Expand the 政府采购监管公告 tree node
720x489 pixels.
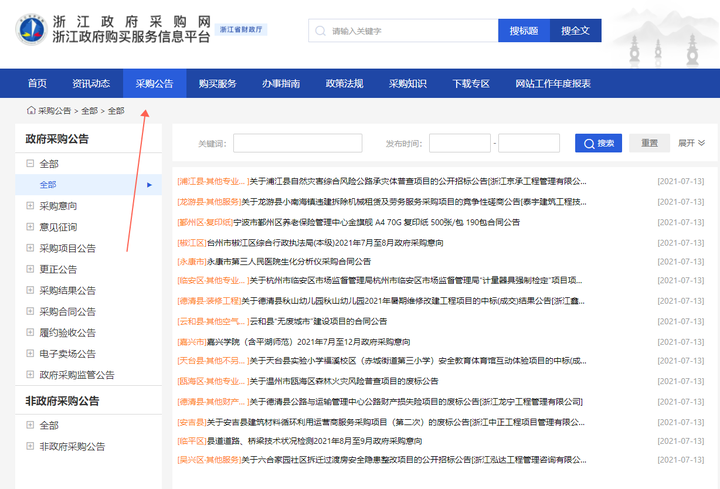click(30, 375)
